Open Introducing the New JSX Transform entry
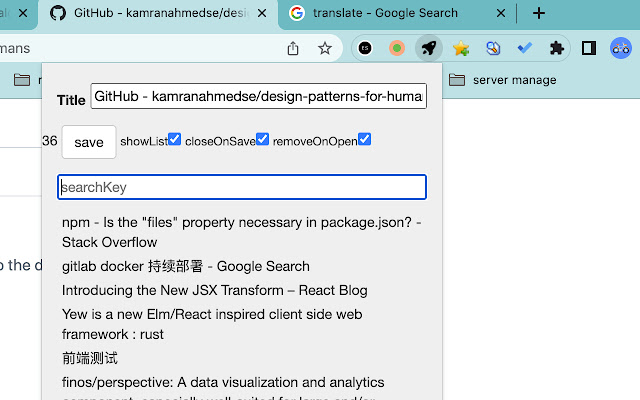Screen dimensions: 640x400 tap(215, 291)
